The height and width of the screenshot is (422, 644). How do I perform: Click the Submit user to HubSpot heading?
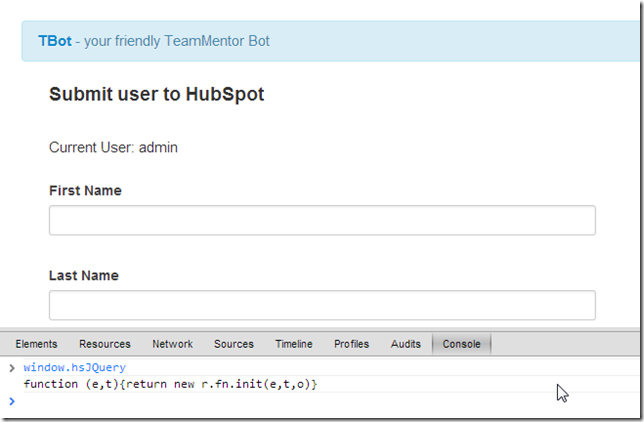point(156,94)
